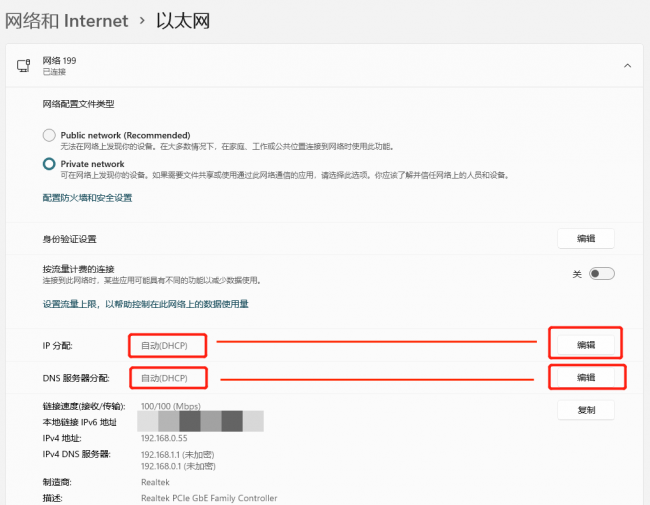
Task: Click 复制 button to copy network properties
Action: 585,410
